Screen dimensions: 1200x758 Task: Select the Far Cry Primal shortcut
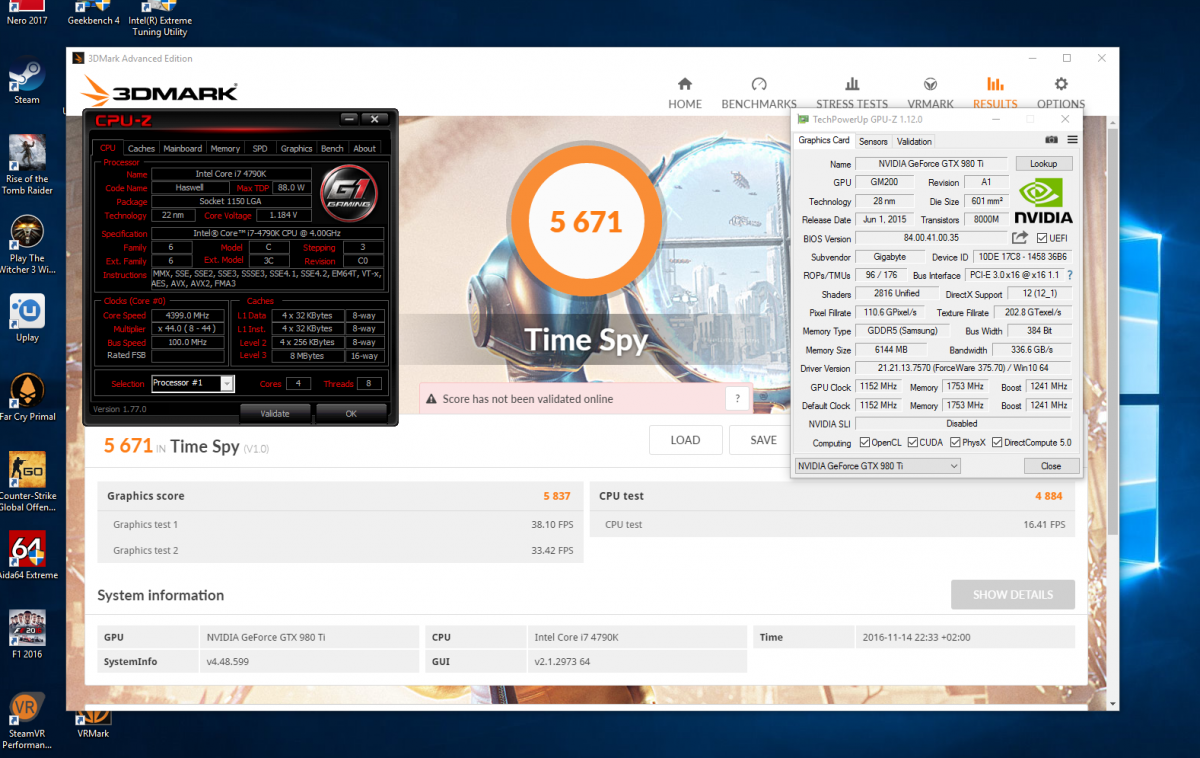(27, 398)
